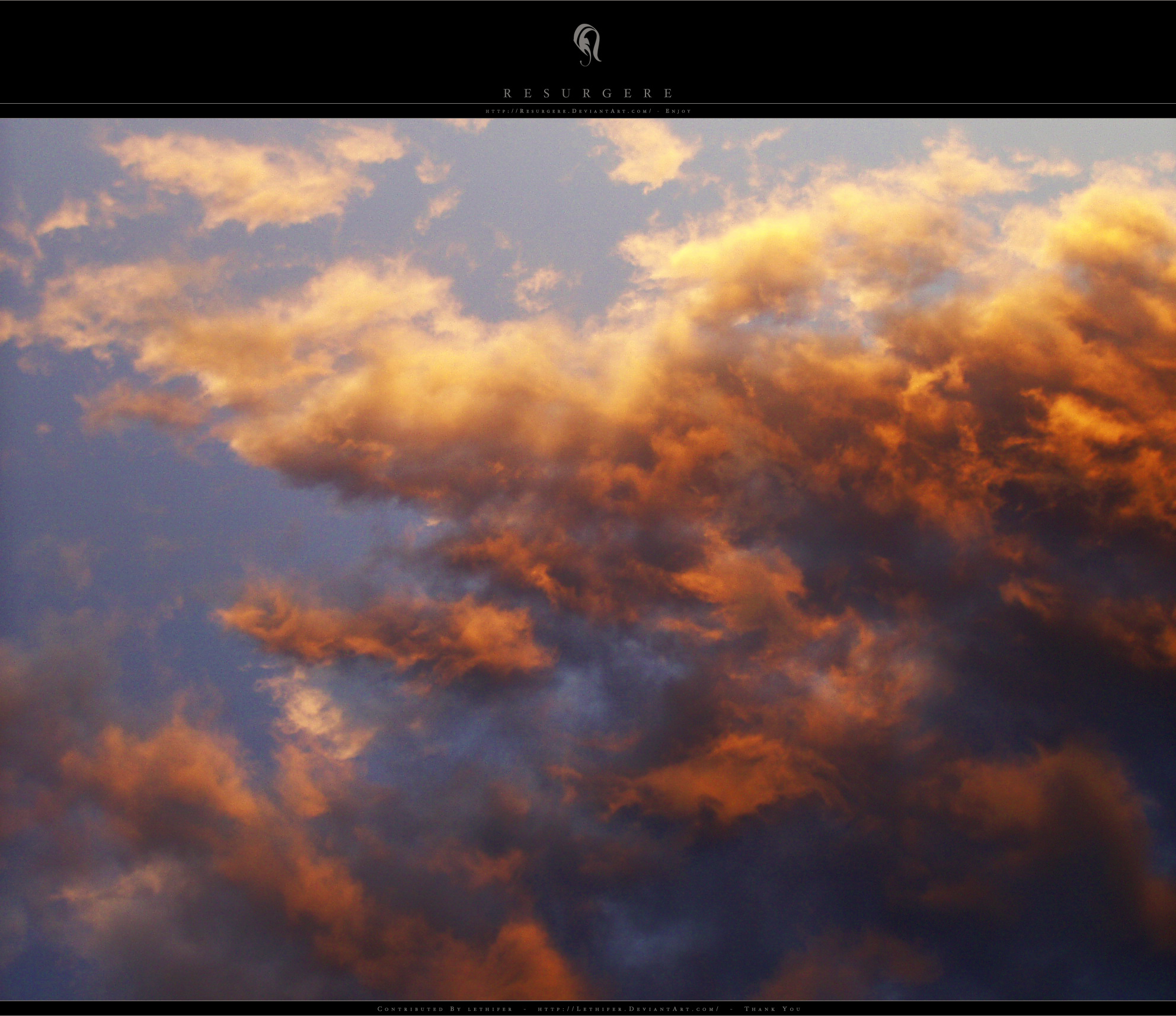Screen dimensions: 1176x1016
Task: Click the RESURGERE title text
Action: tap(587, 92)
